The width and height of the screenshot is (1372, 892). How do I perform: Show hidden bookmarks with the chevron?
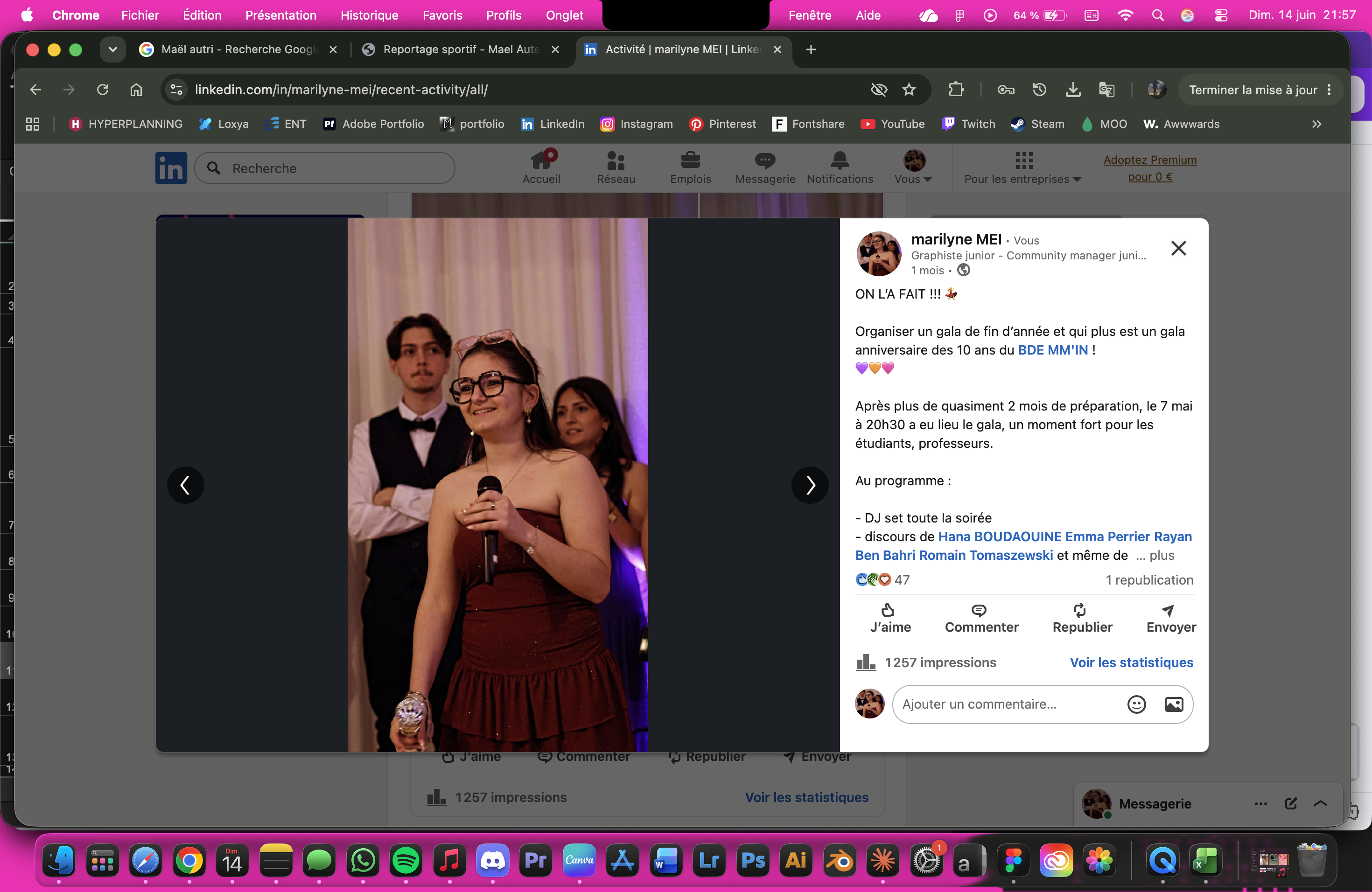(1316, 124)
